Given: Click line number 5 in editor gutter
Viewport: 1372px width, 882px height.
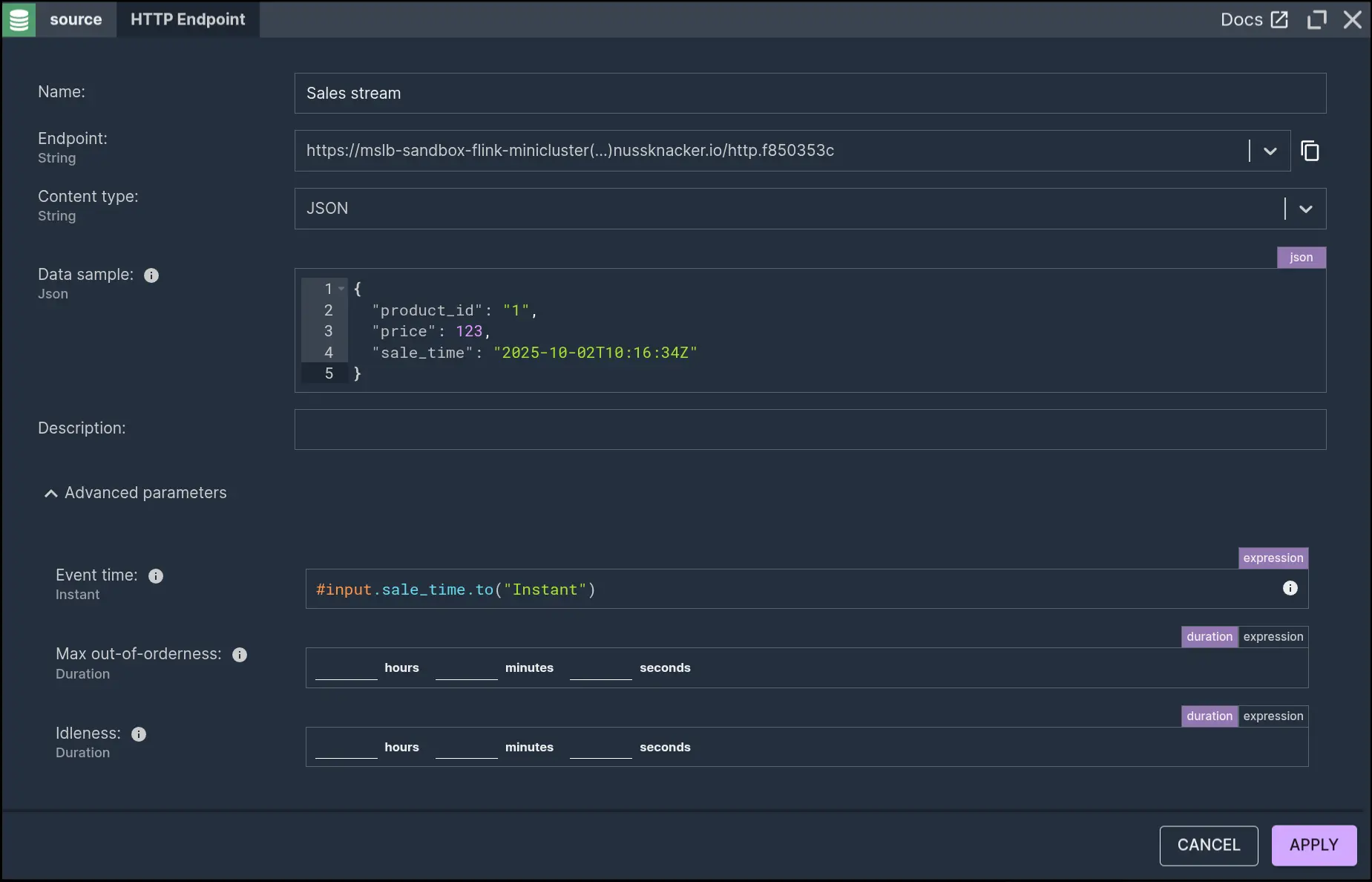Looking at the screenshot, I should tap(329, 373).
